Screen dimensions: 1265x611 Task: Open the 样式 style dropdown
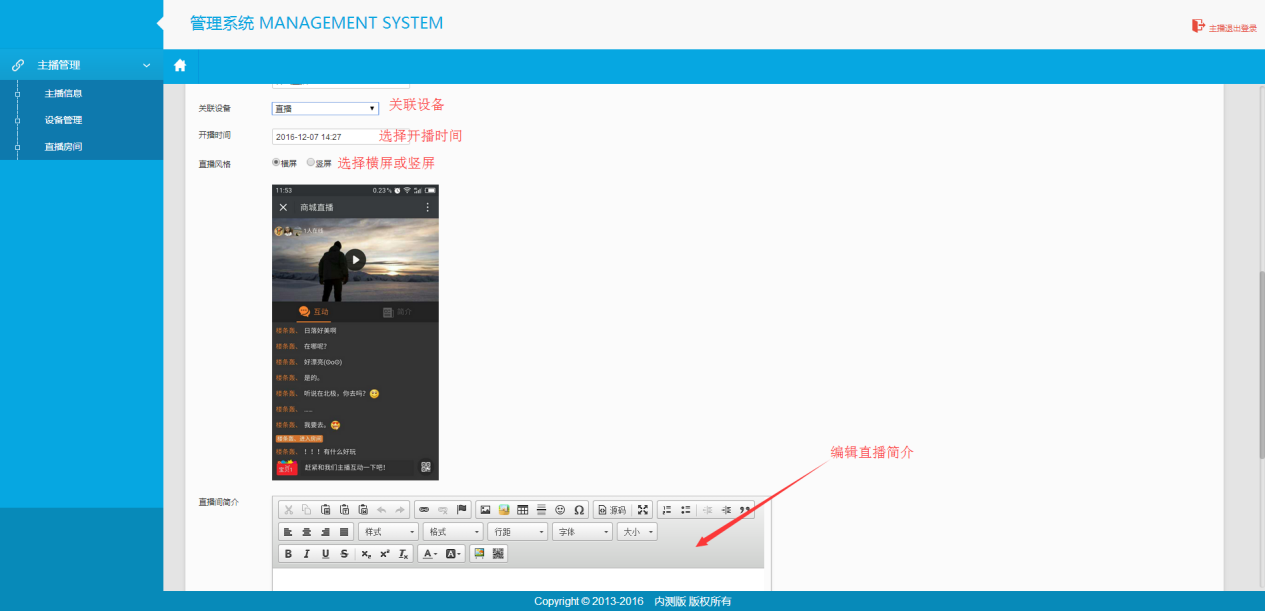(x=389, y=532)
